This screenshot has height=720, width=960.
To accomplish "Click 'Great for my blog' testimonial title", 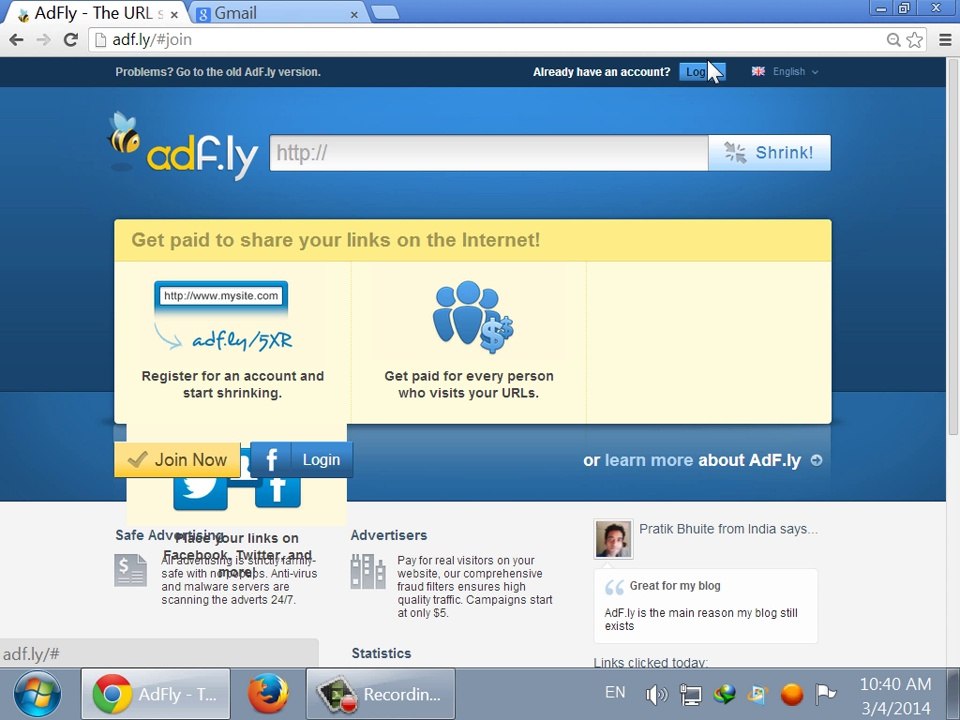I will tap(675, 586).
